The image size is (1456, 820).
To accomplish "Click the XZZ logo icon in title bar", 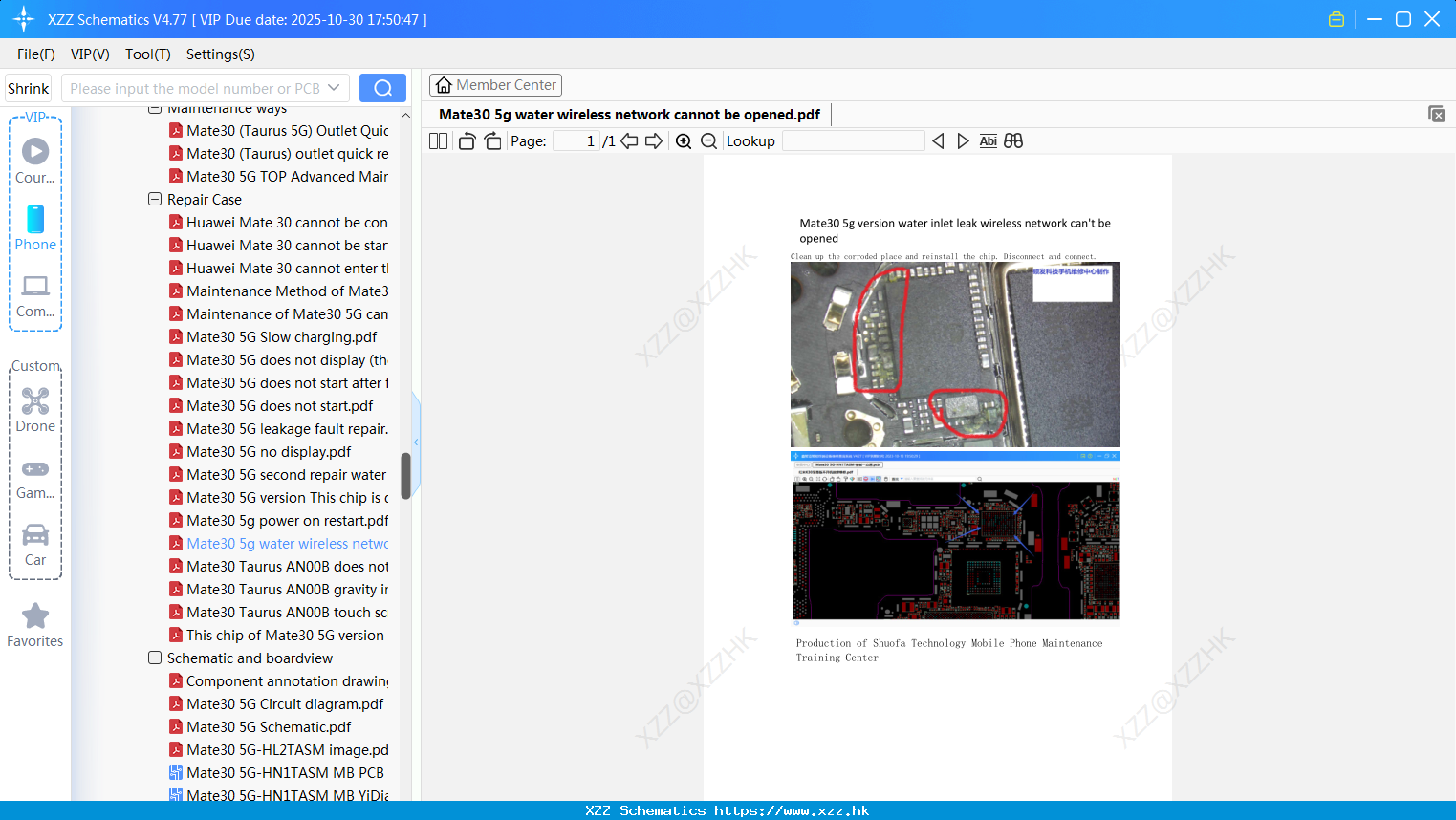I will tap(24, 19).
